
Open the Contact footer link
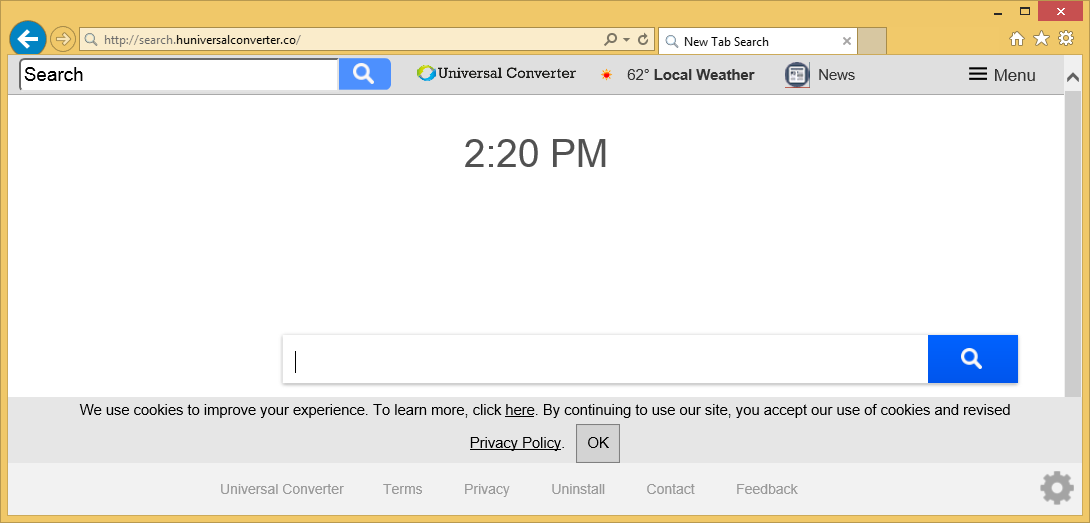670,490
